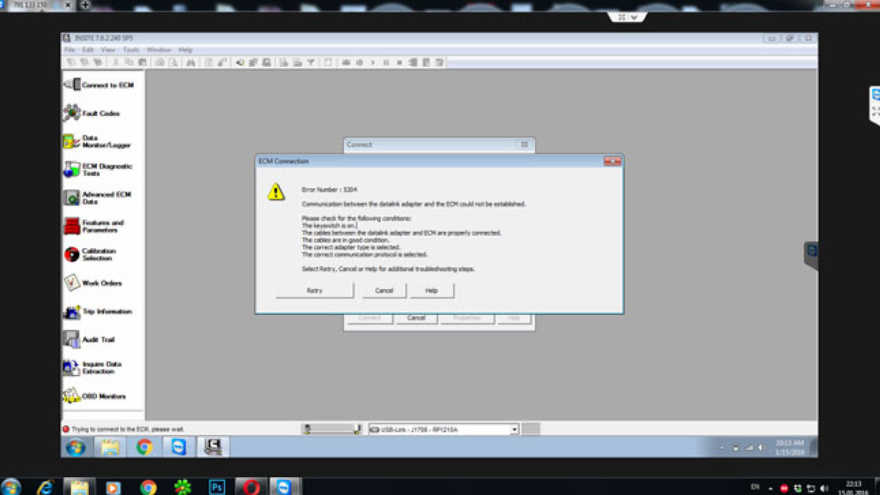The image size is (880, 495).
Task: Click Retry in ECM Connection dialog
Action: (x=314, y=290)
